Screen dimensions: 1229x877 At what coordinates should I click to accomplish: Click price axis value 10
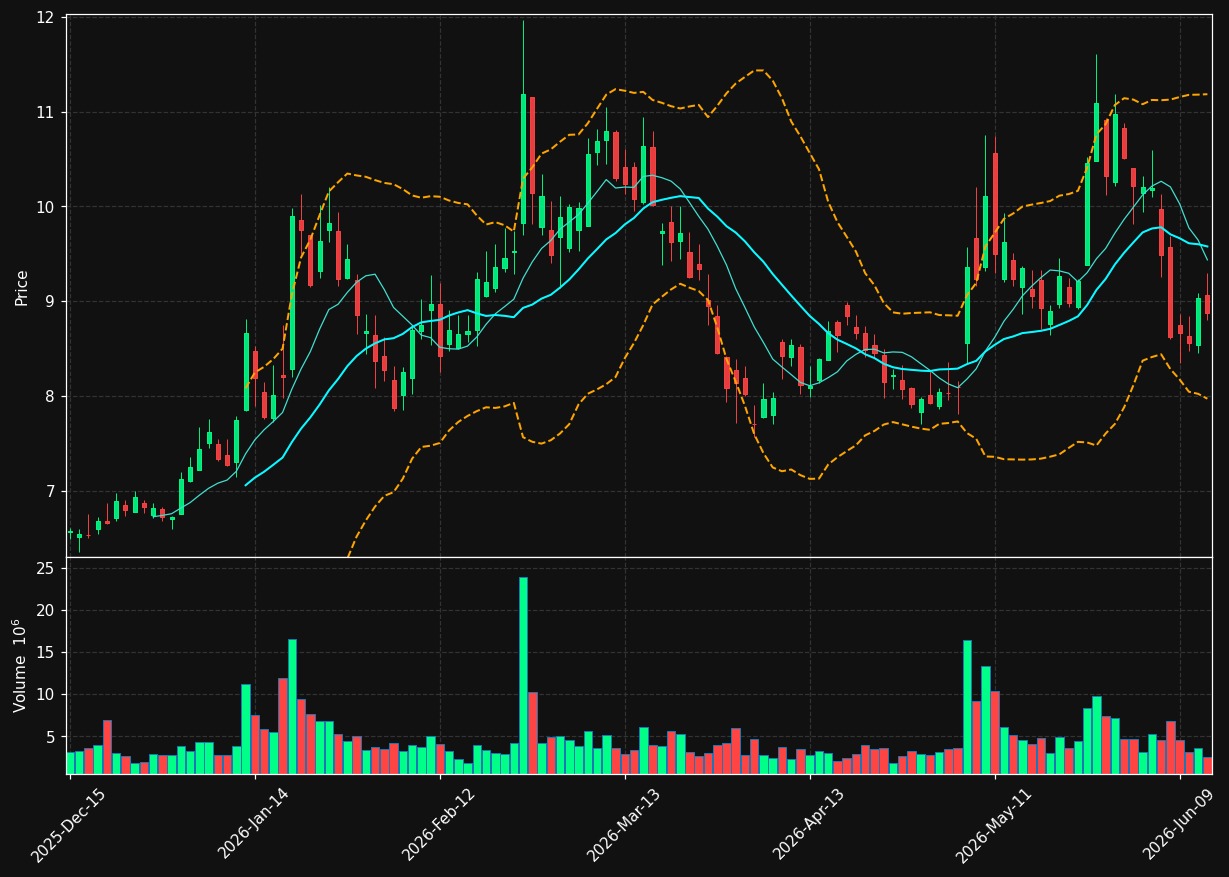pos(46,207)
